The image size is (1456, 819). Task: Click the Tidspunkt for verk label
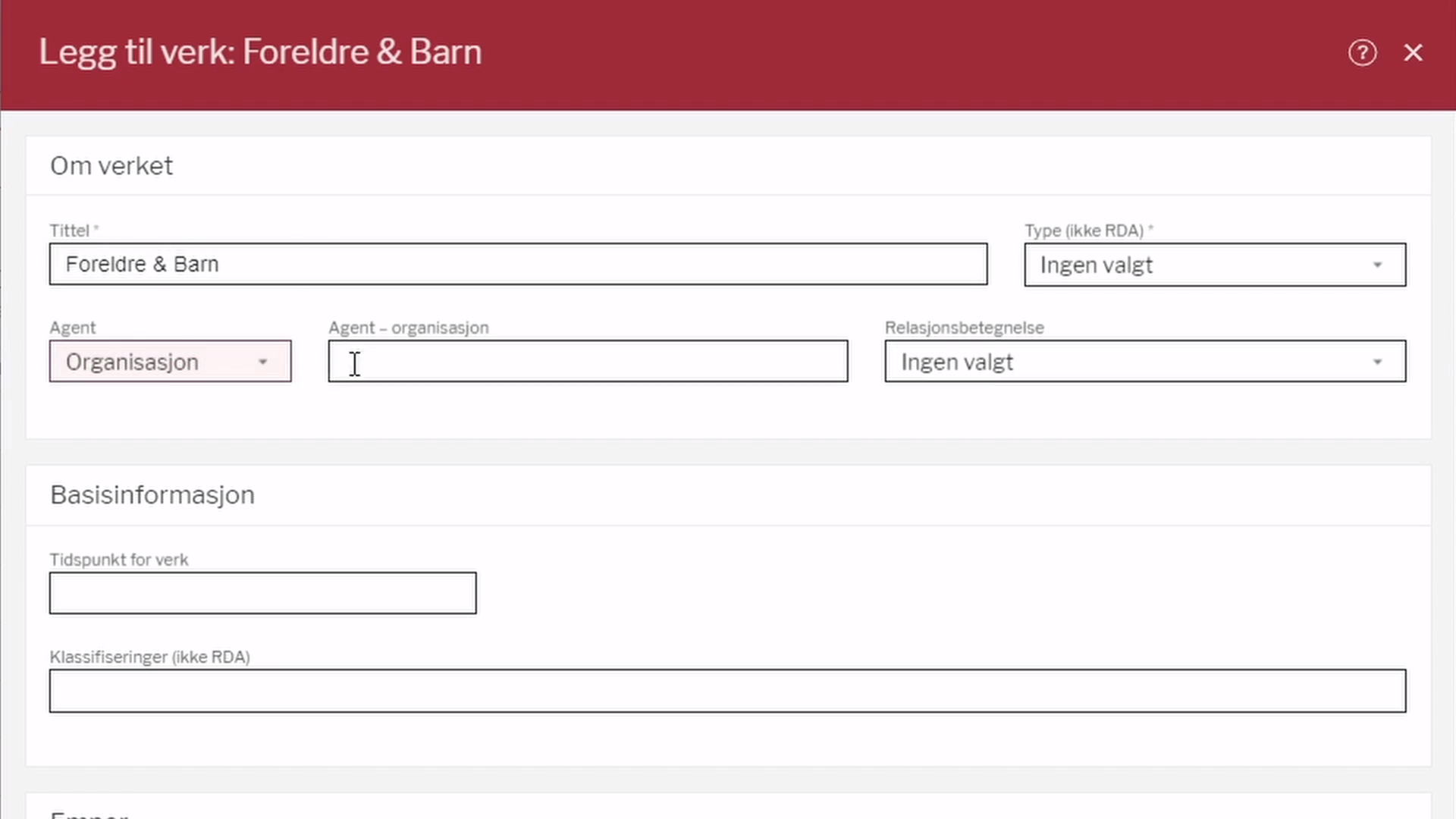point(119,560)
